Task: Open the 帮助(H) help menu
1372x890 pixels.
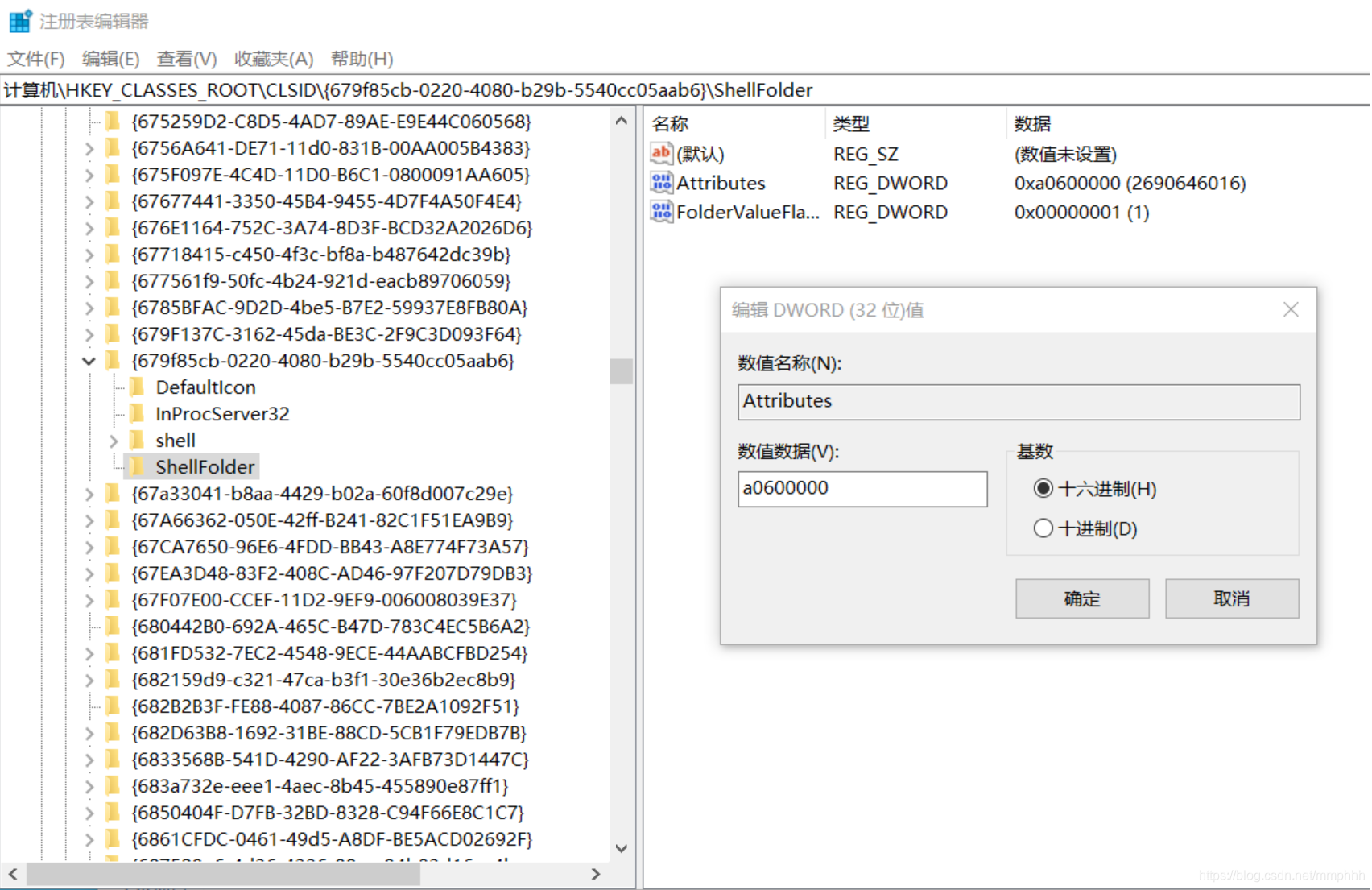Action: click(362, 59)
